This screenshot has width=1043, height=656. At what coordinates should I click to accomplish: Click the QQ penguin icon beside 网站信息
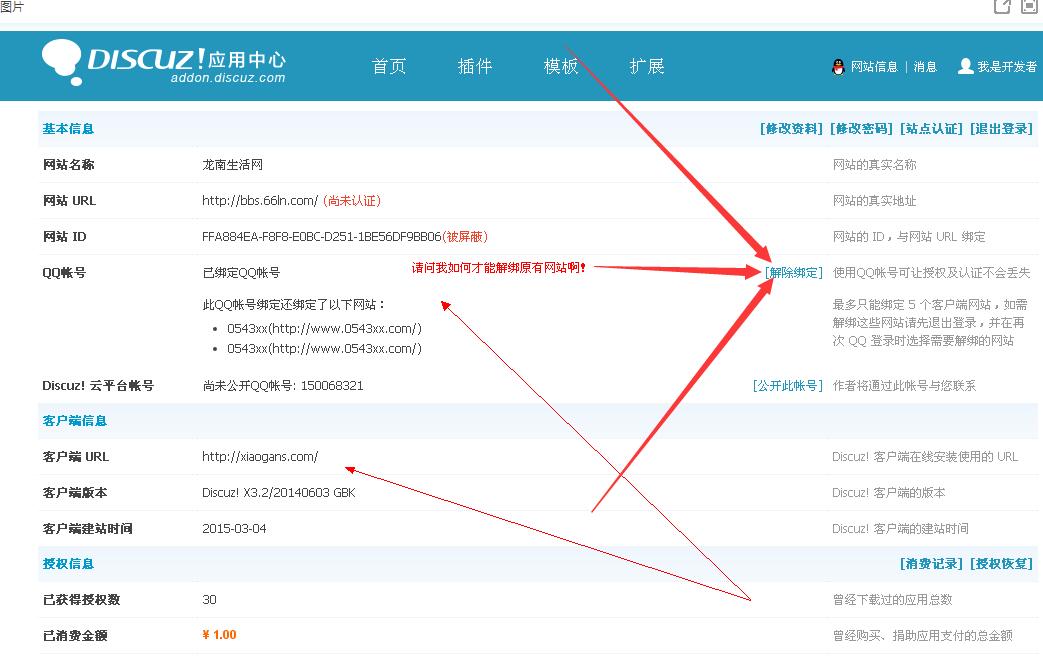pos(838,67)
